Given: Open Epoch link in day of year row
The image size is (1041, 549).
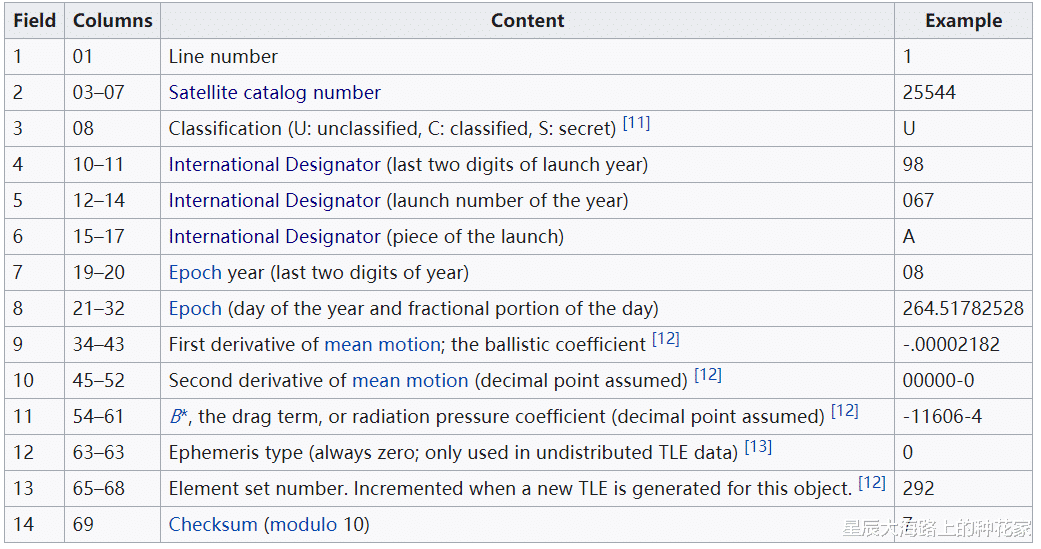Looking at the screenshot, I should point(195,309).
